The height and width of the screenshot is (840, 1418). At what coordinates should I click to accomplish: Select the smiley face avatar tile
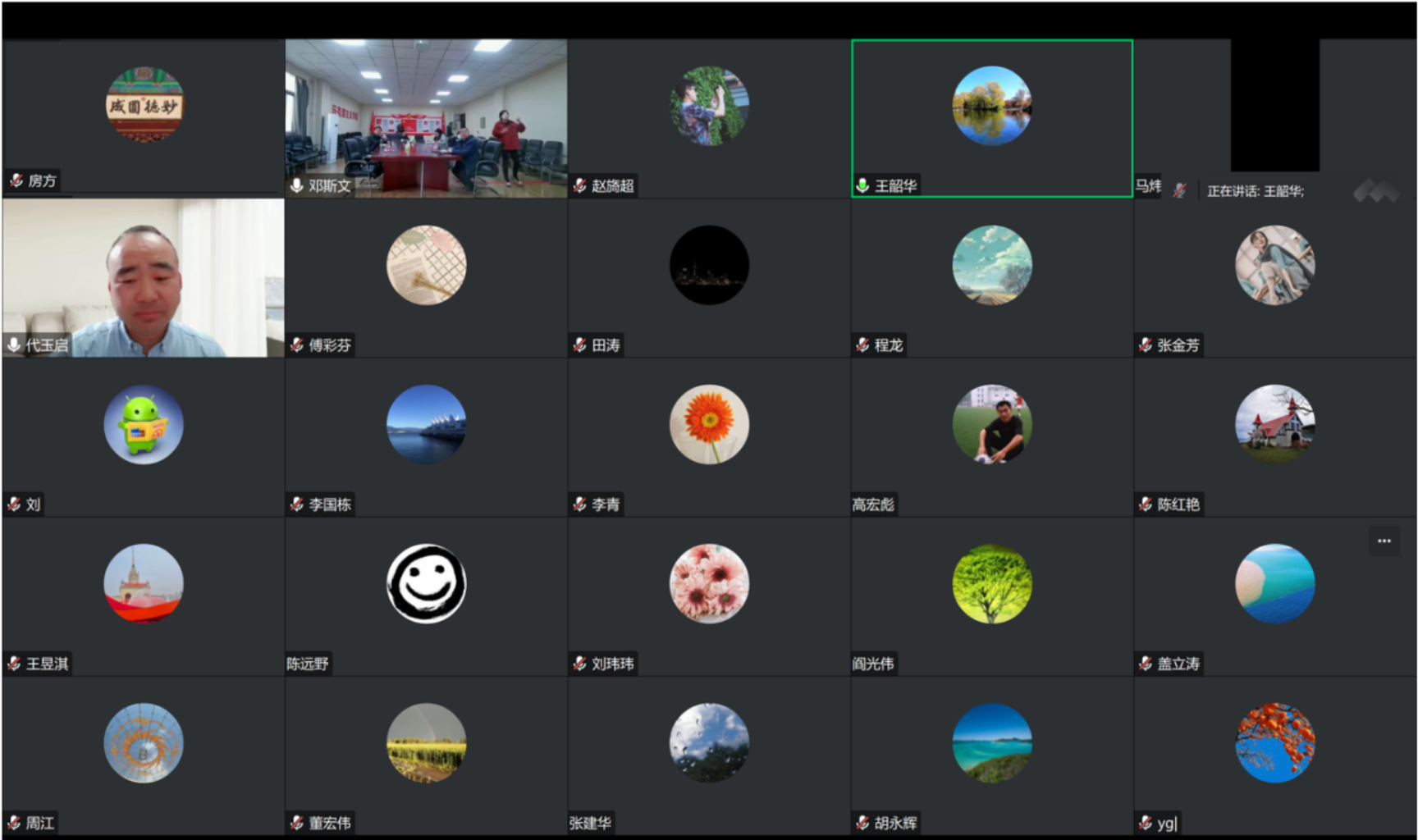(426, 584)
